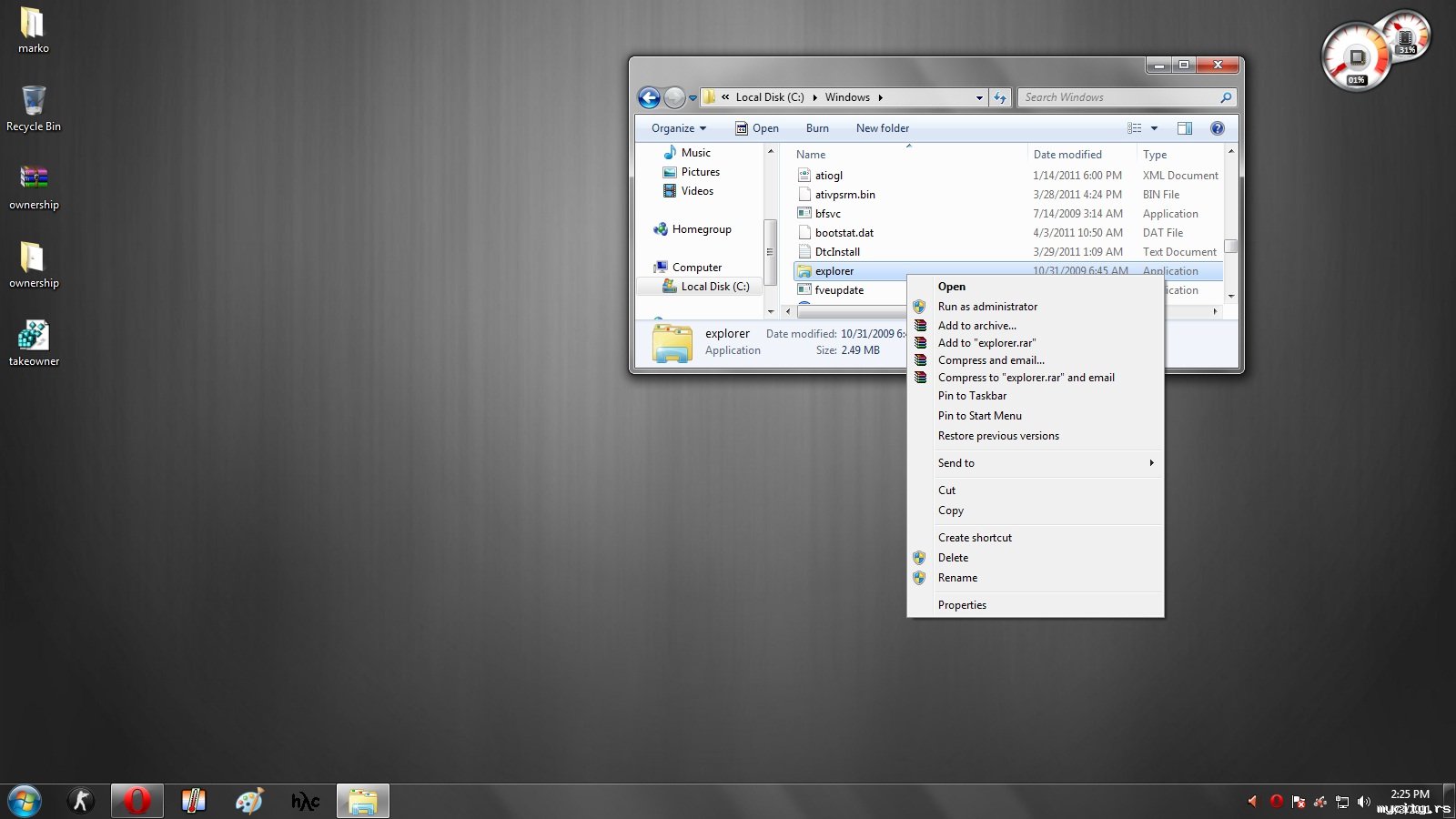1456x819 pixels.
Task: Open the change view dropdown arrow
Action: [1154, 128]
